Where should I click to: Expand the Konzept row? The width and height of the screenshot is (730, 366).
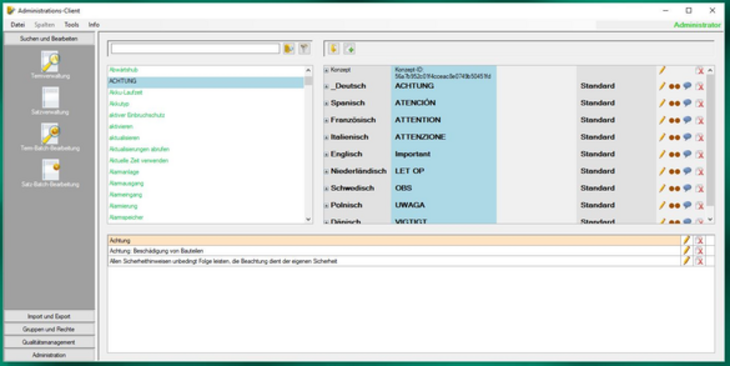(326, 70)
